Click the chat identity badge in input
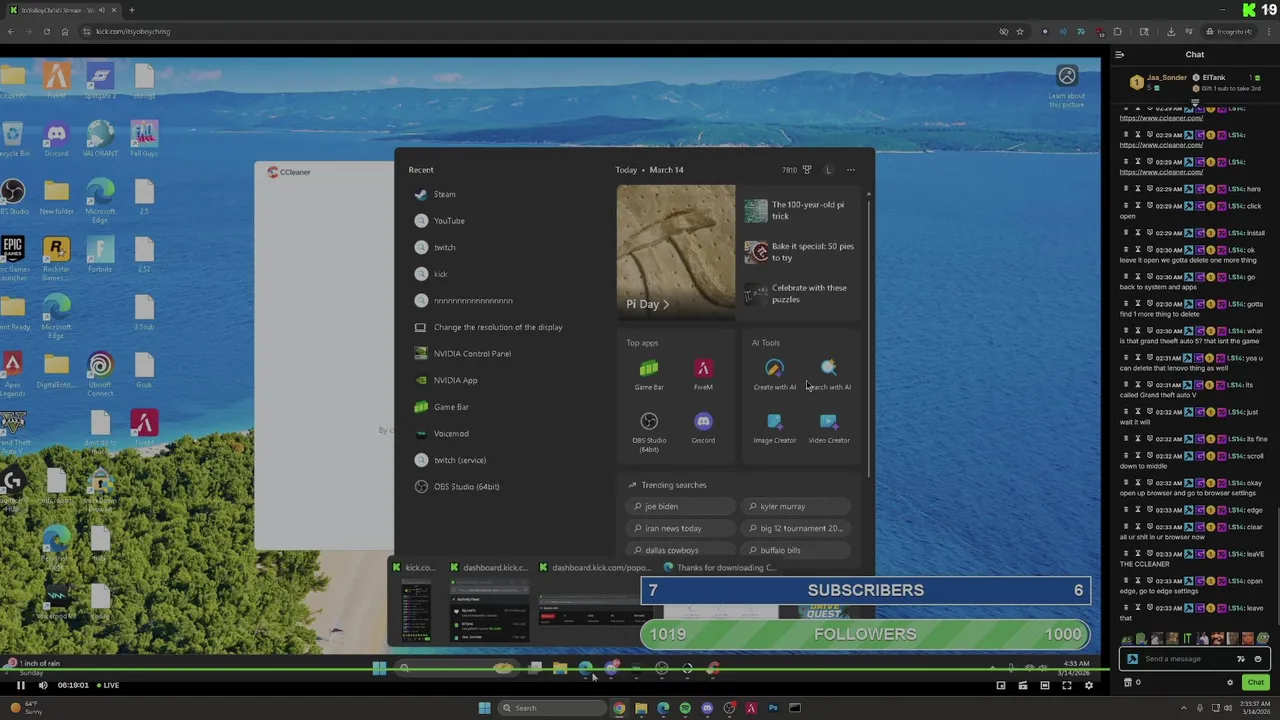Screen dimensions: 1280x720 [x=1132, y=659]
